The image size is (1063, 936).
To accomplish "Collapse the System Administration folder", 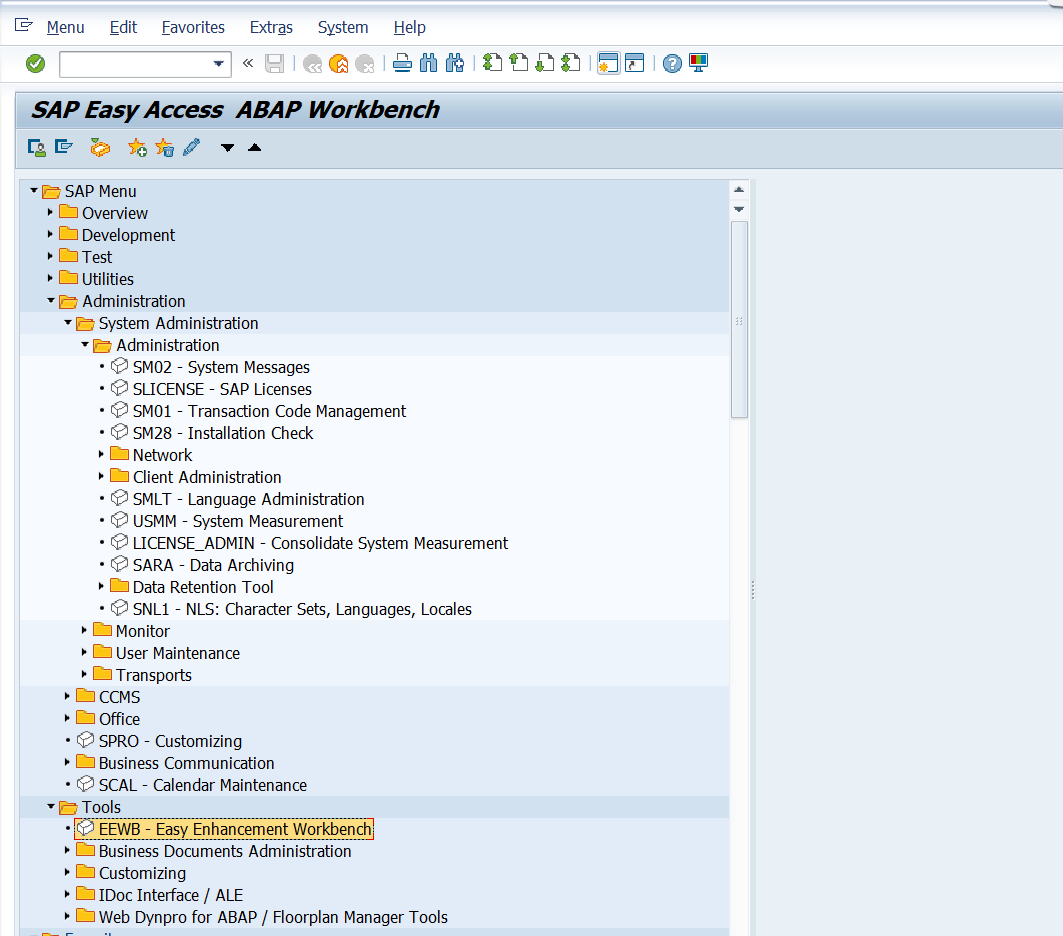I will (x=68, y=323).
